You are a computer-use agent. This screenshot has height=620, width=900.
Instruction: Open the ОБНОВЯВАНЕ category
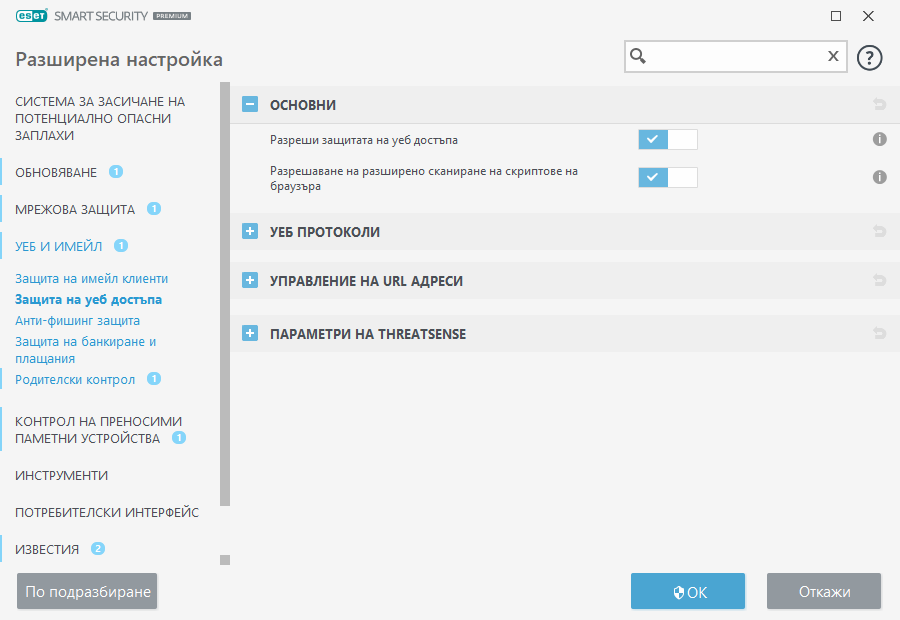point(56,173)
